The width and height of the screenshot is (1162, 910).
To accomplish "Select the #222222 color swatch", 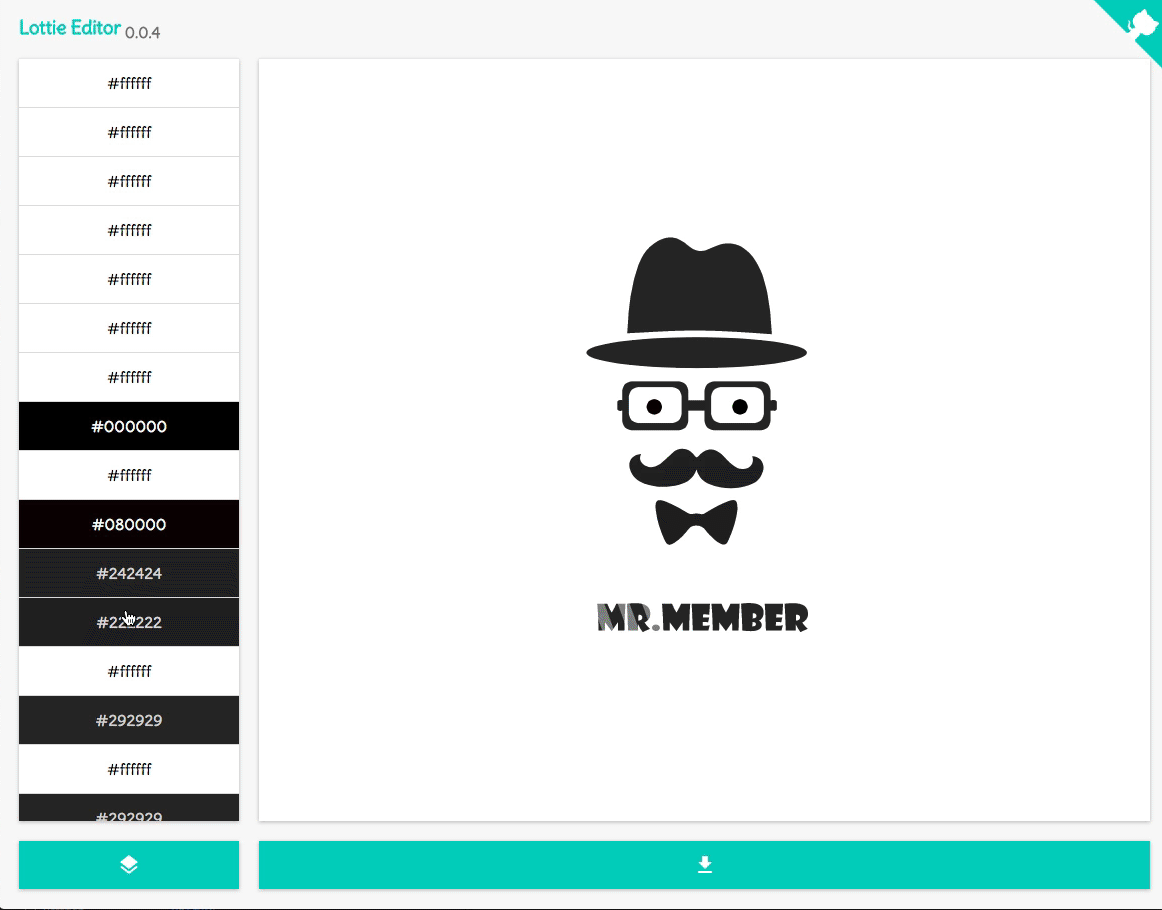I will pyautogui.click(x=129, y=623).
